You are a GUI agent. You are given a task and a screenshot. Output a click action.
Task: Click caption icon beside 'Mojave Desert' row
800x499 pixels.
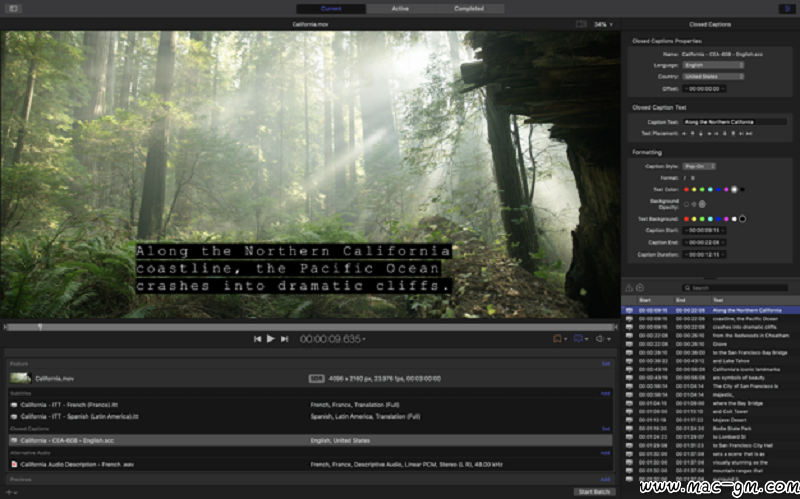[x=630, y=420]
